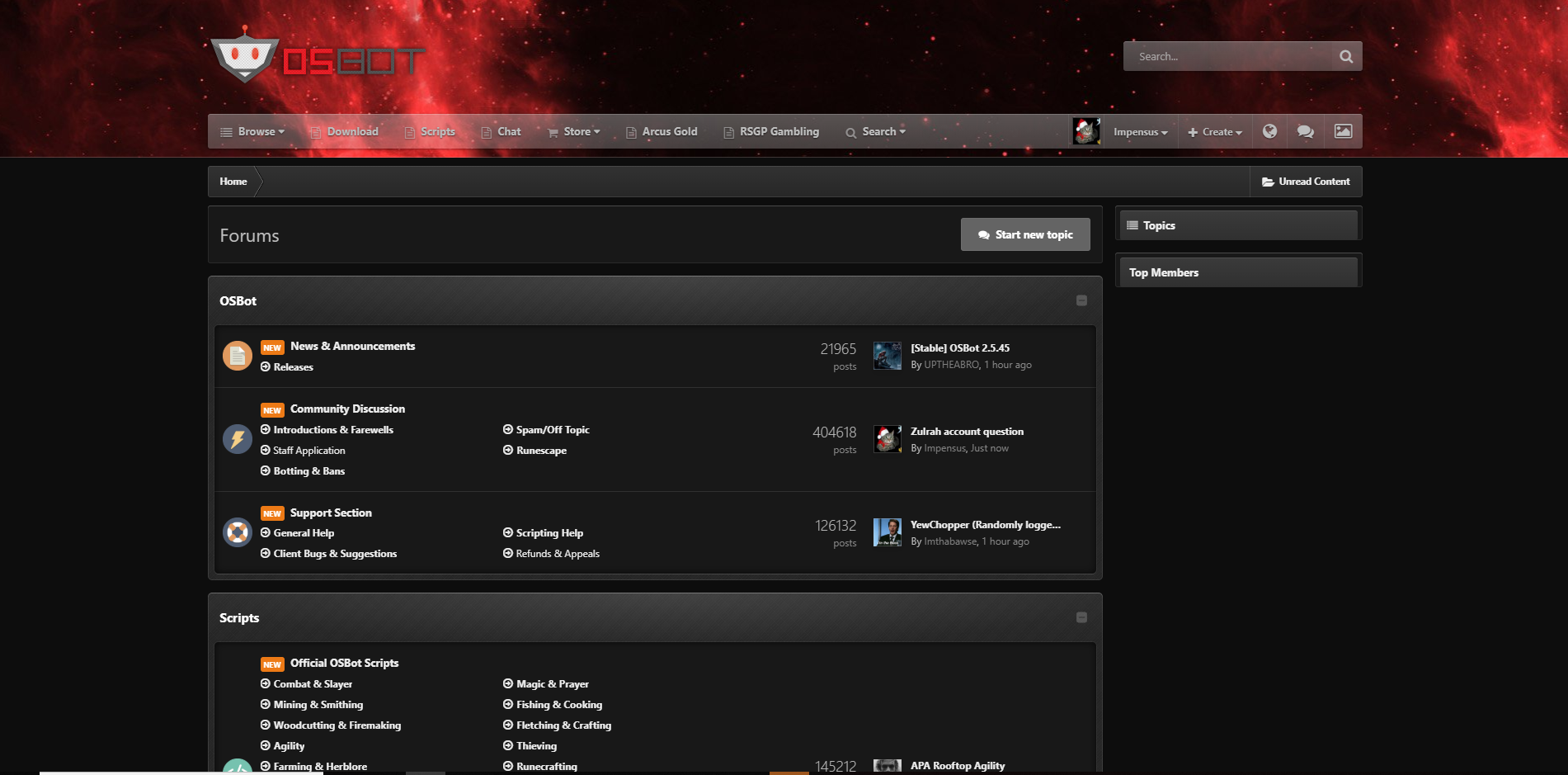Screen dimensions: 1568x775
Task: Open the messages speech bubble icon
Action: coord(1305,131)
